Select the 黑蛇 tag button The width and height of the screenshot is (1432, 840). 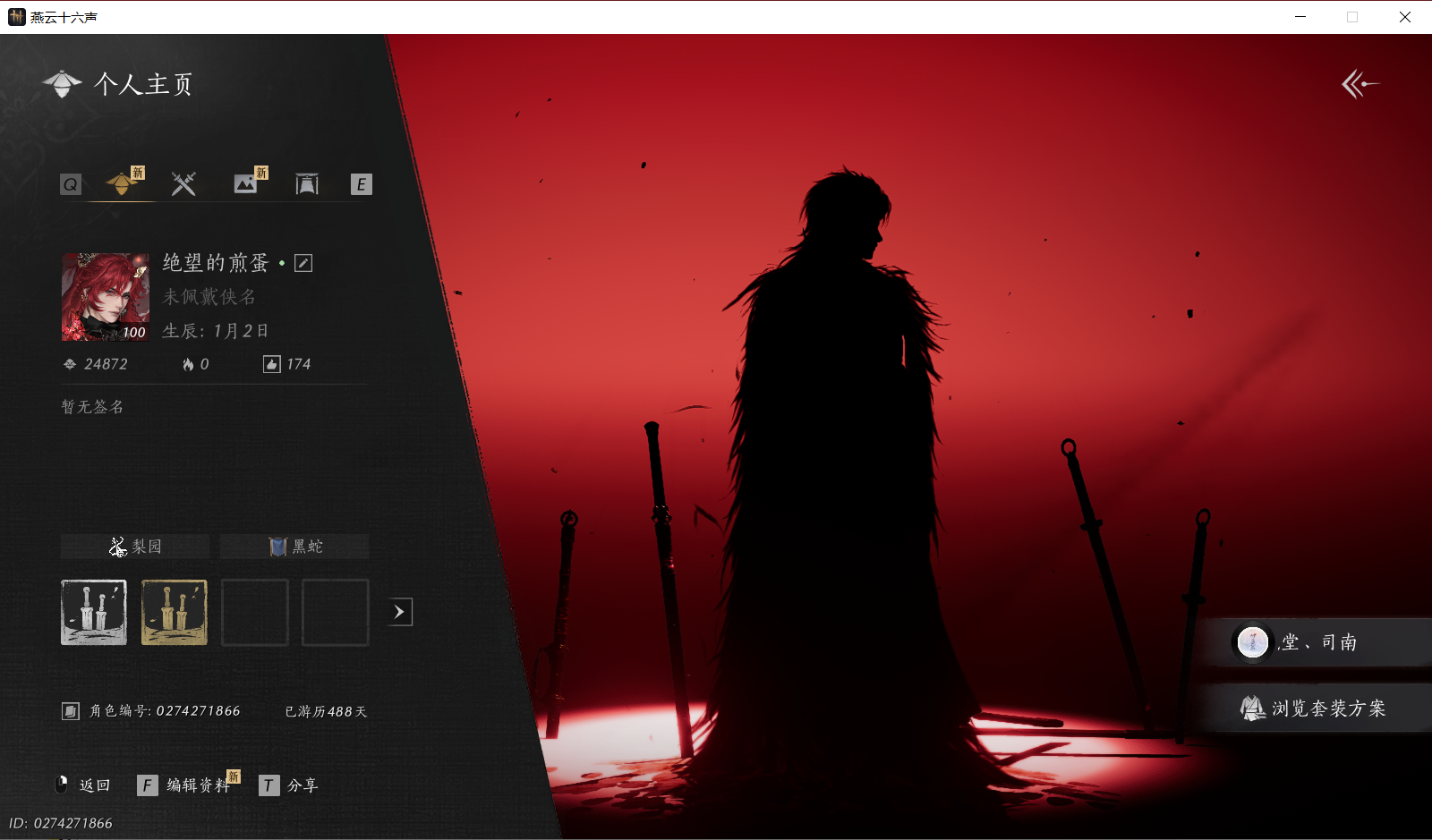[294, 547]
